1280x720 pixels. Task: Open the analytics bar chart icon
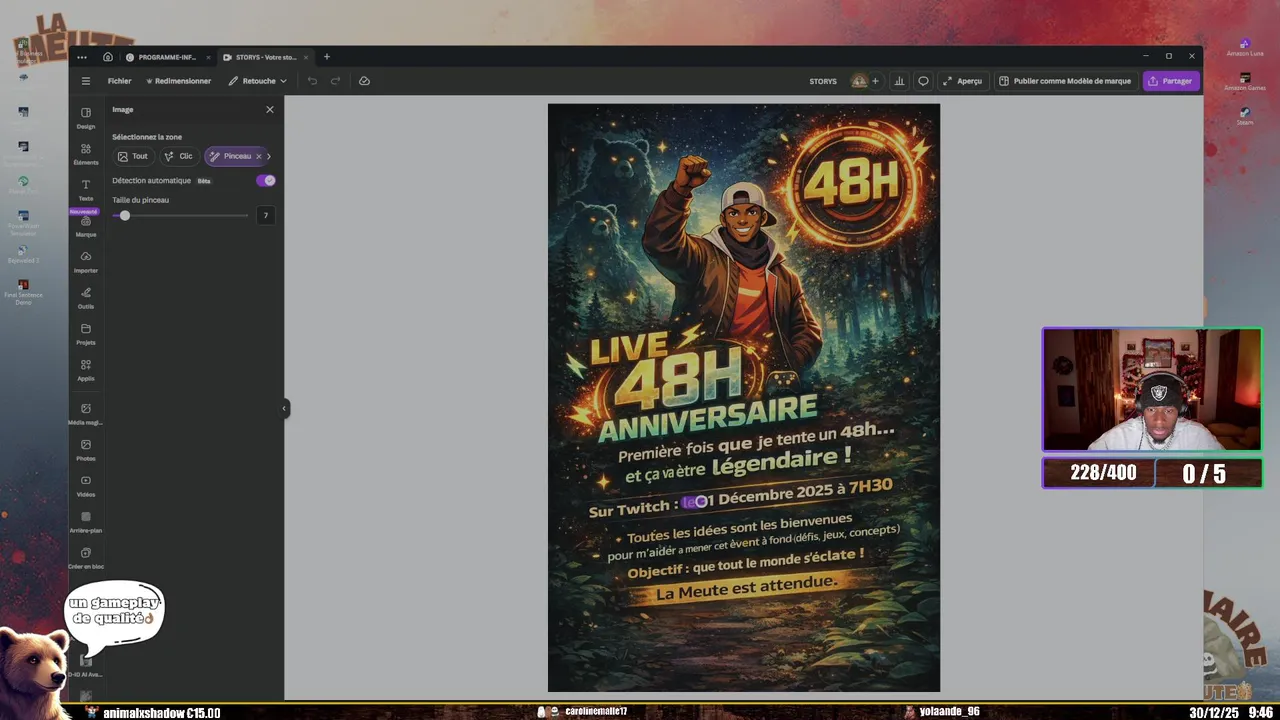coord(899,81)
